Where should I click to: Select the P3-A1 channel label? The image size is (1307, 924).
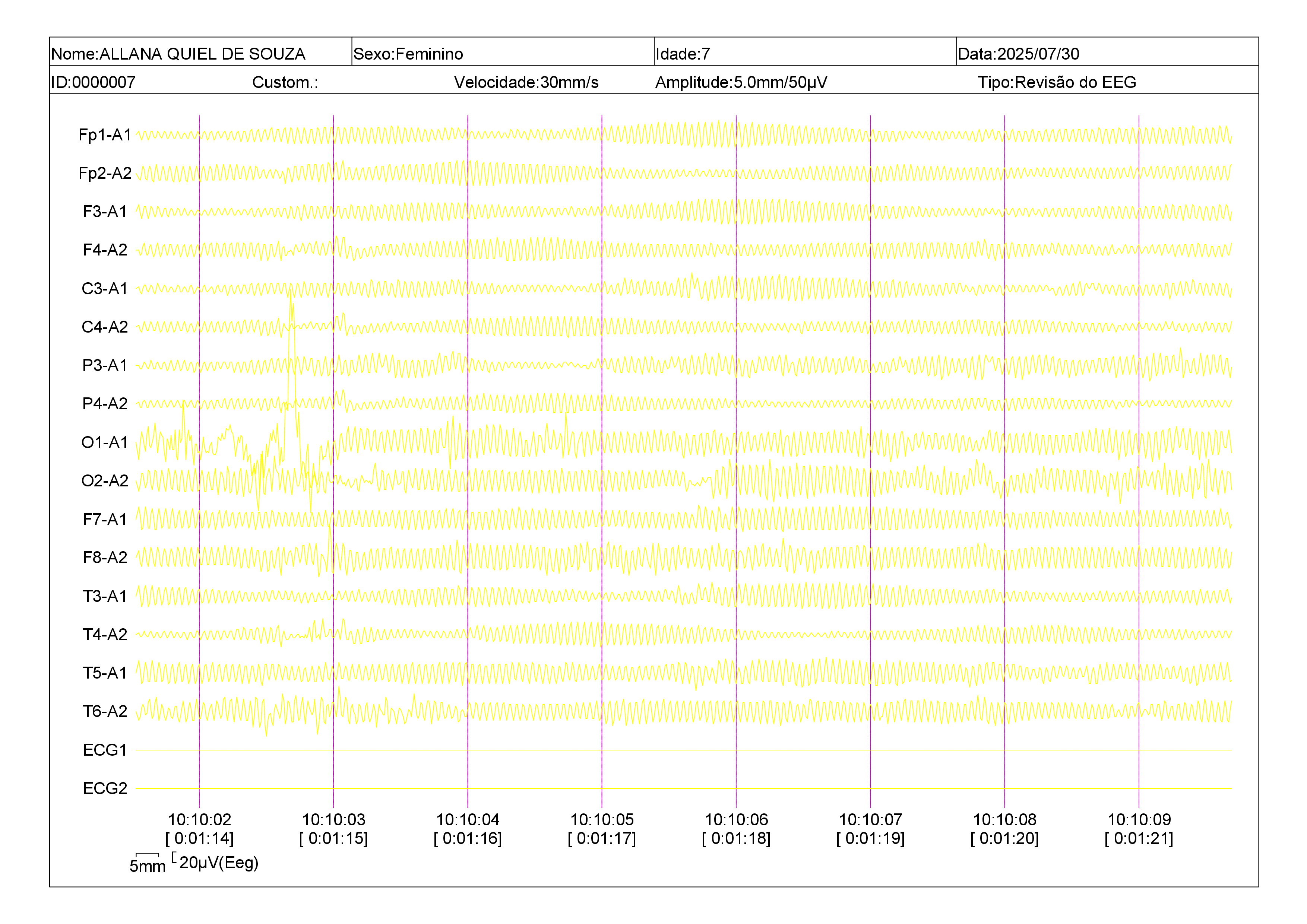coord(105,365)
